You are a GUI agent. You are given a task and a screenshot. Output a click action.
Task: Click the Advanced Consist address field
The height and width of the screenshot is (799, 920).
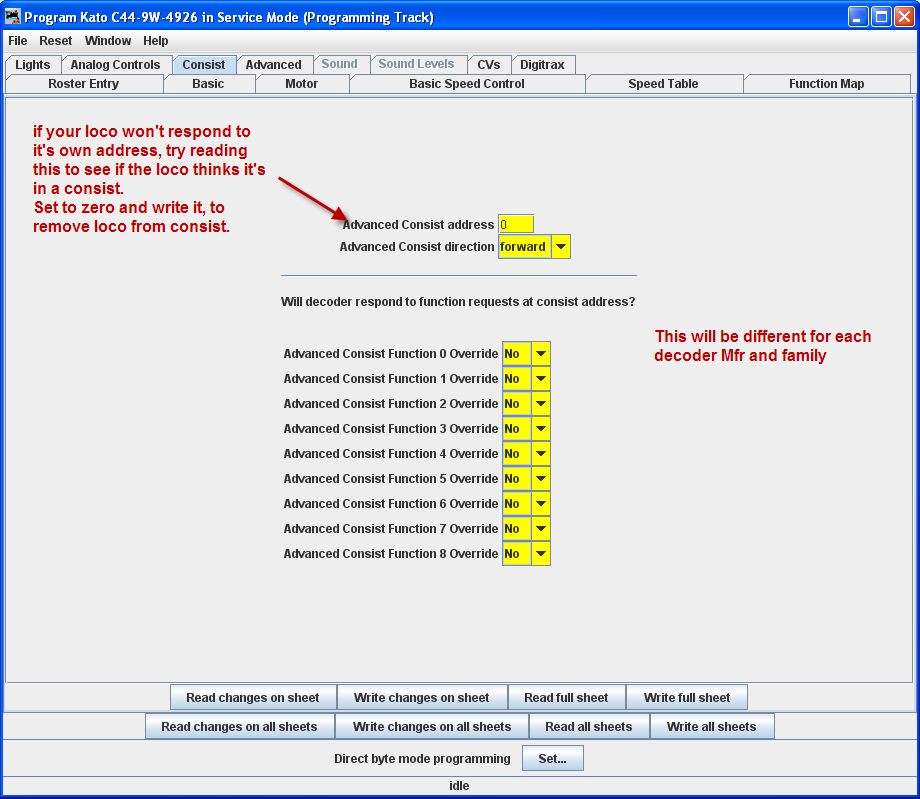point(516,225)
